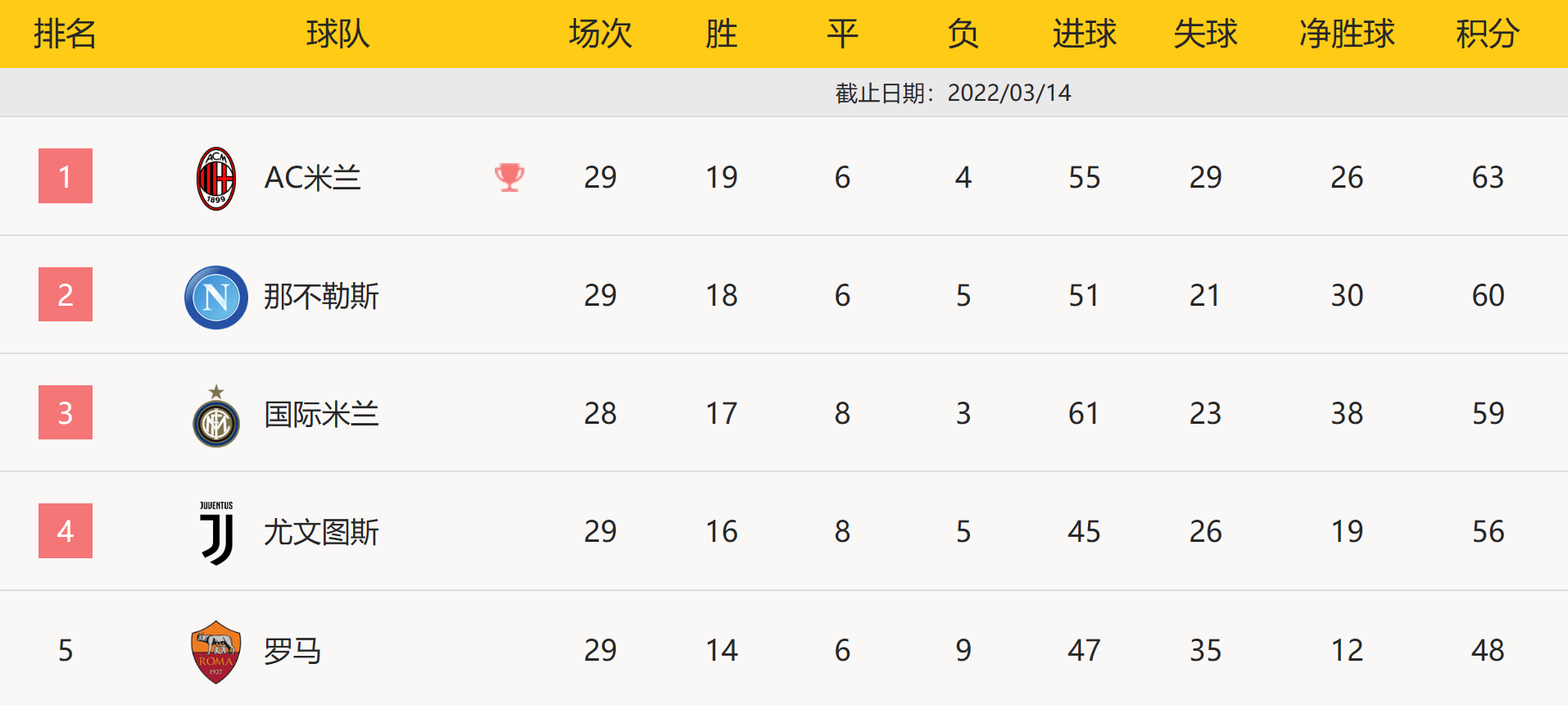This screenshot has height=705, width=1568.
Task: Click the Inter Milan club crest
Action: click(216, 417)
